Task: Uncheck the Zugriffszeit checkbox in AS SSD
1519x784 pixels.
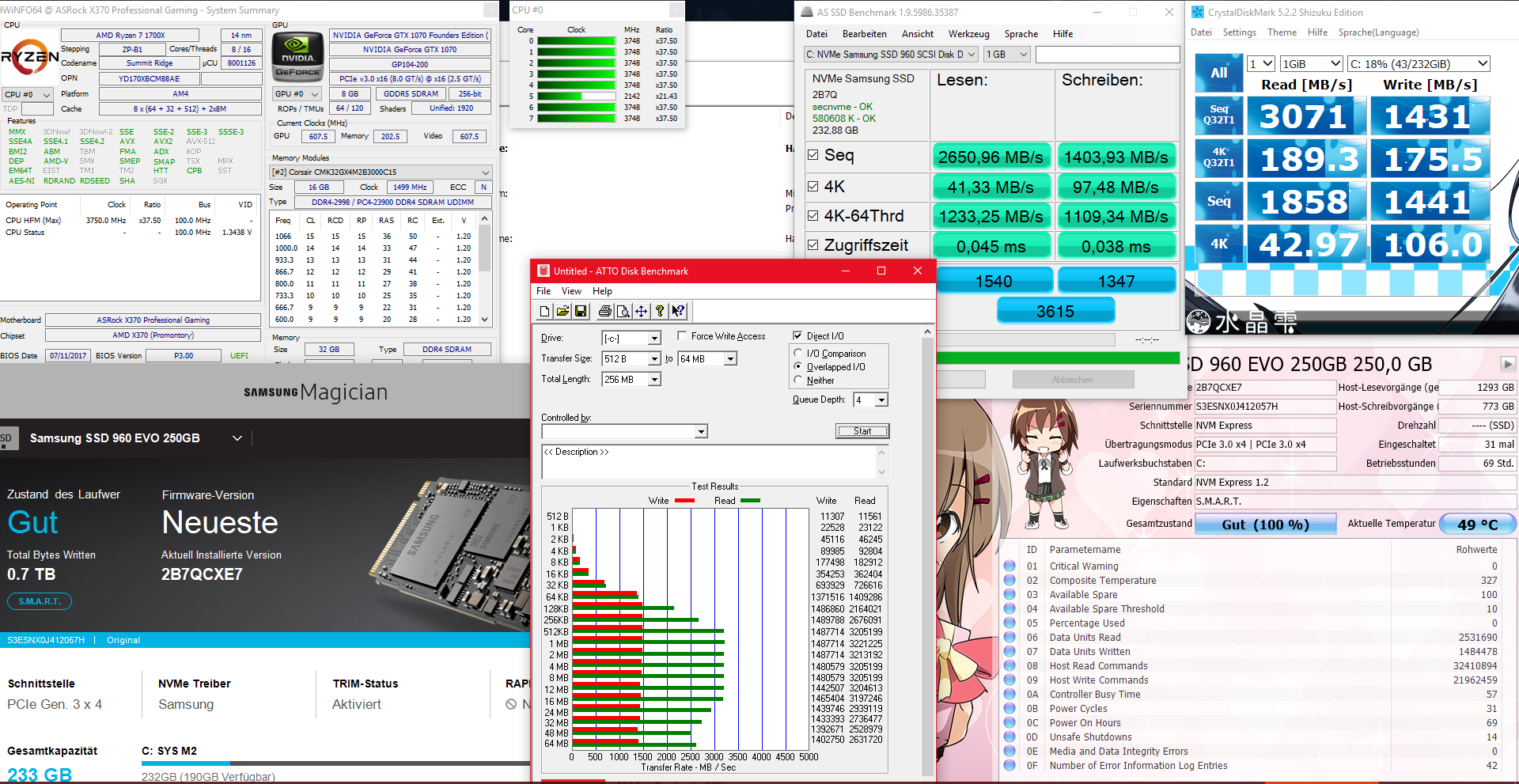Action: click(813, 245)
